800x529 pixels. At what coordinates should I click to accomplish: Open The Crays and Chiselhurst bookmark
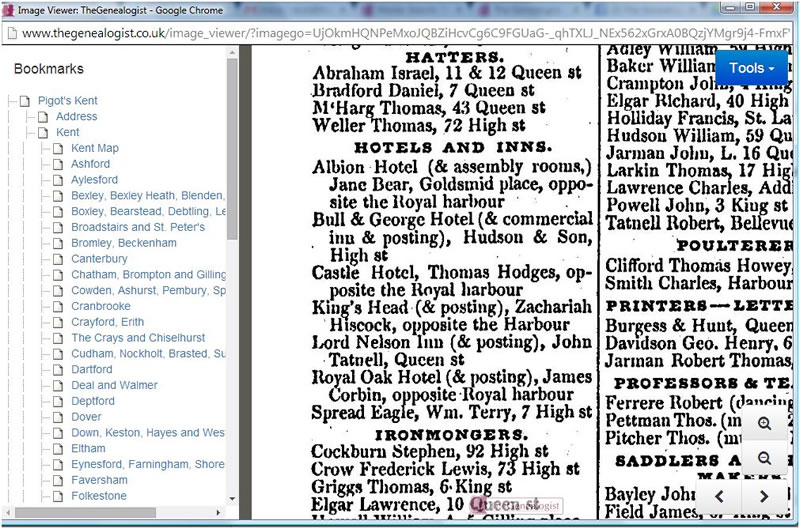coord(138,338)
